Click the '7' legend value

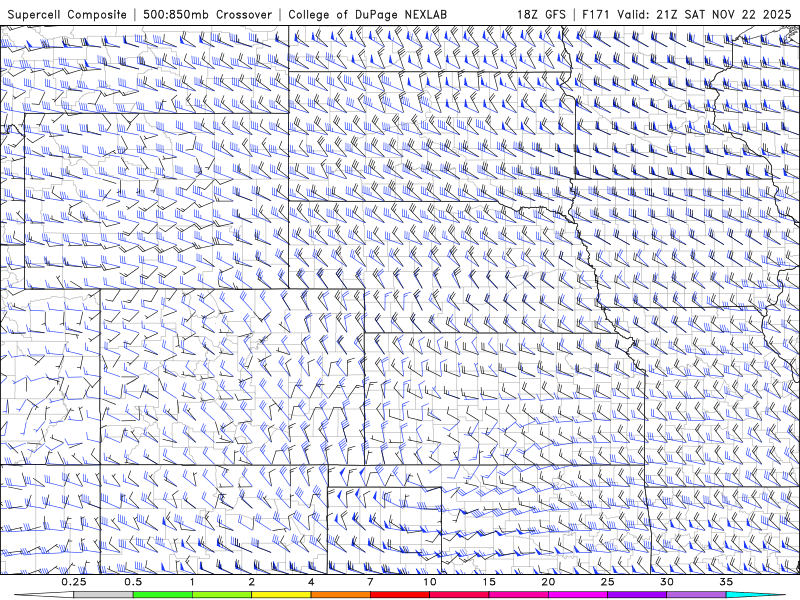370,582
